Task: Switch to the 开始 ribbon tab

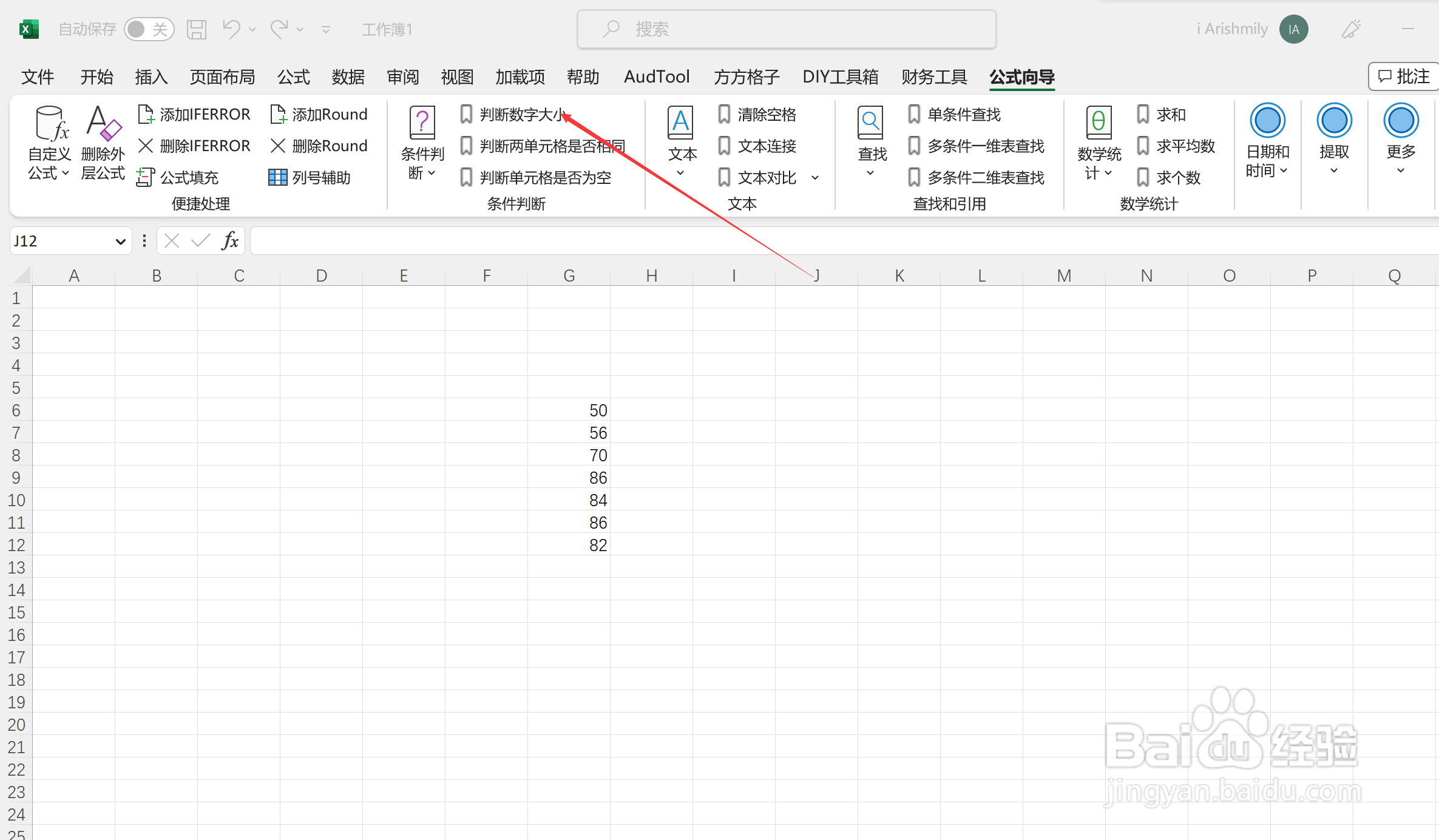Action: tap(96, 77)
